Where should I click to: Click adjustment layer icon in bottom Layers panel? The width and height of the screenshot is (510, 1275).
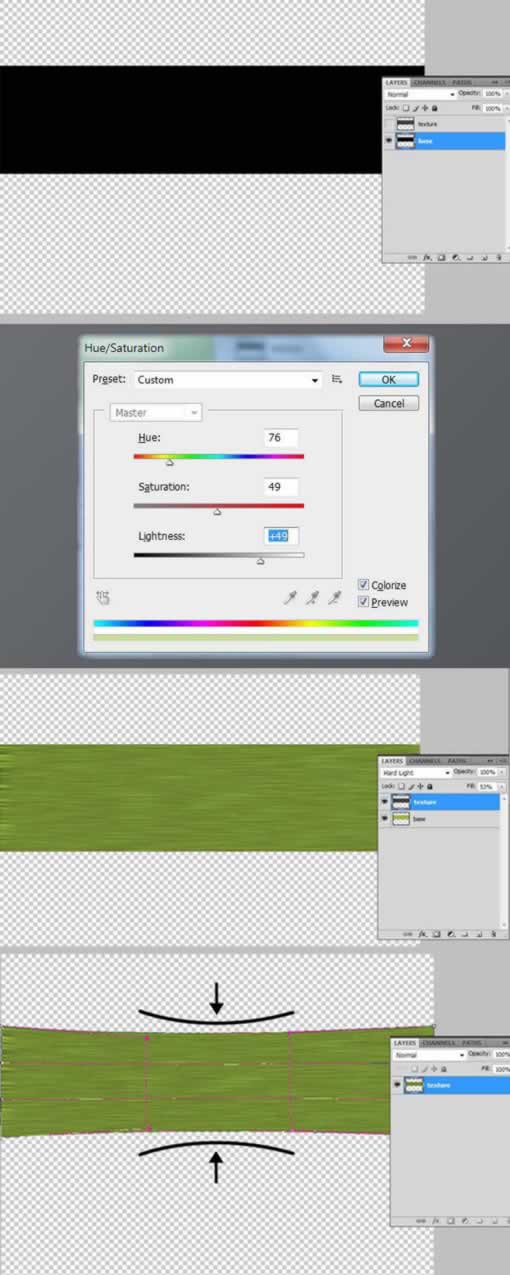(465, 1220)
